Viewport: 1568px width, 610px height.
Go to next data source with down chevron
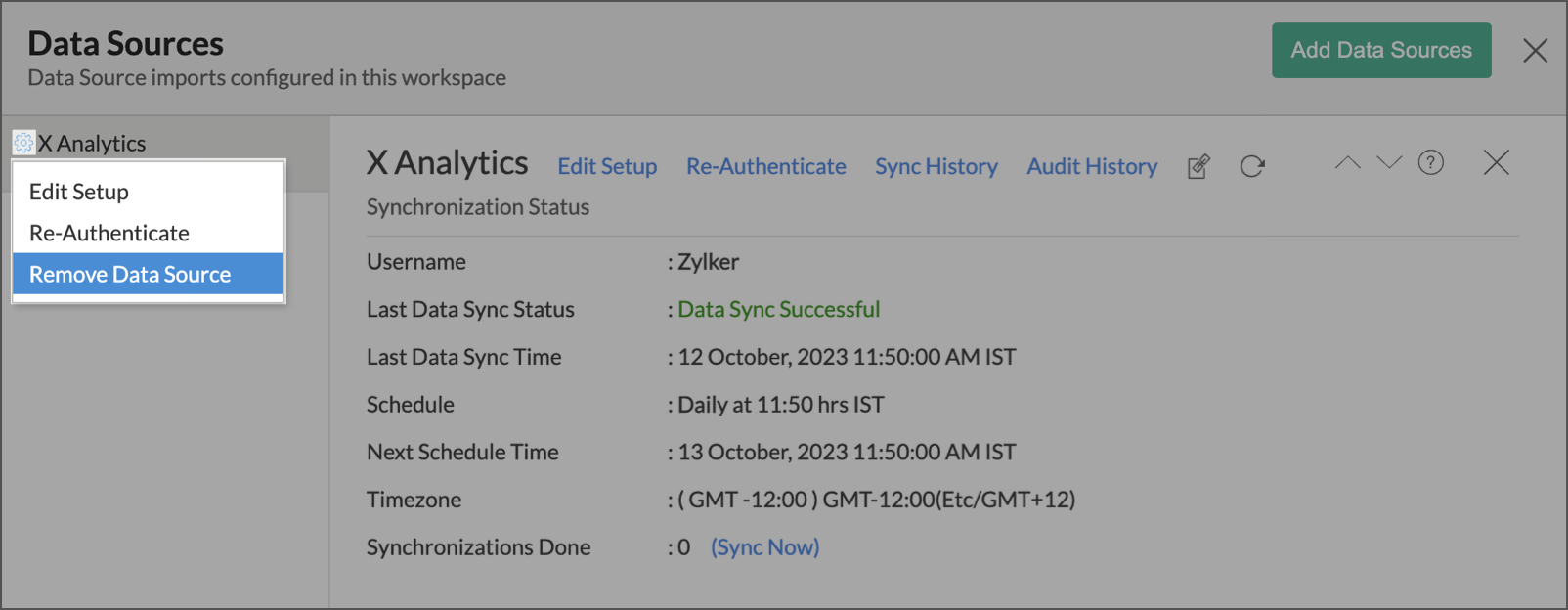tap(1389, 162)
